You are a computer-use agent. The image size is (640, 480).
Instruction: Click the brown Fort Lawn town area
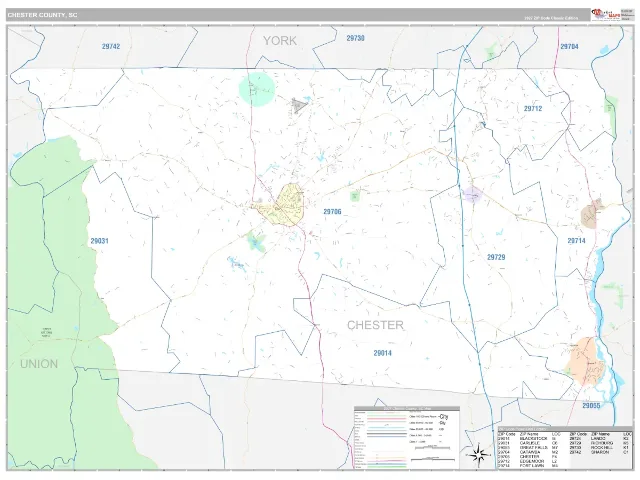(591, 214)
